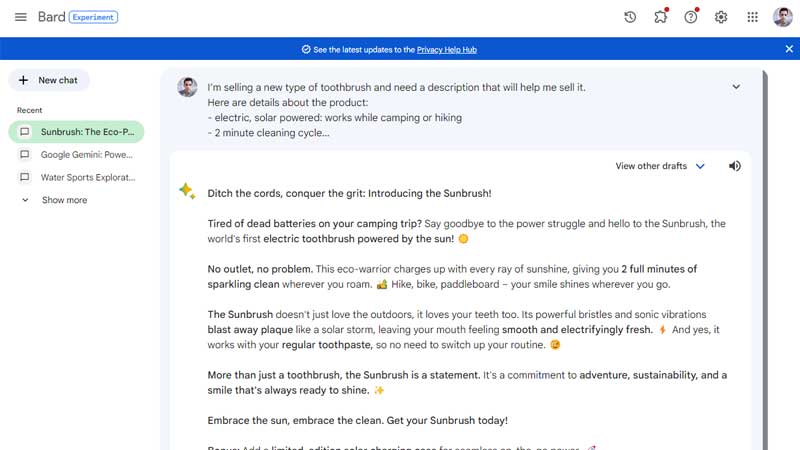Select the Sunbrush: The Eco-P... chat
800x450 pixels.
pyautogui.click(x=77, y=132)
